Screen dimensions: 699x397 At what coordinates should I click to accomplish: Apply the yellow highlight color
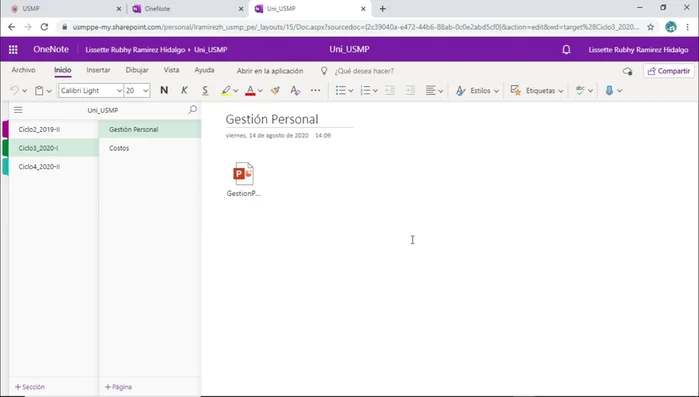[x=226, y=90]
